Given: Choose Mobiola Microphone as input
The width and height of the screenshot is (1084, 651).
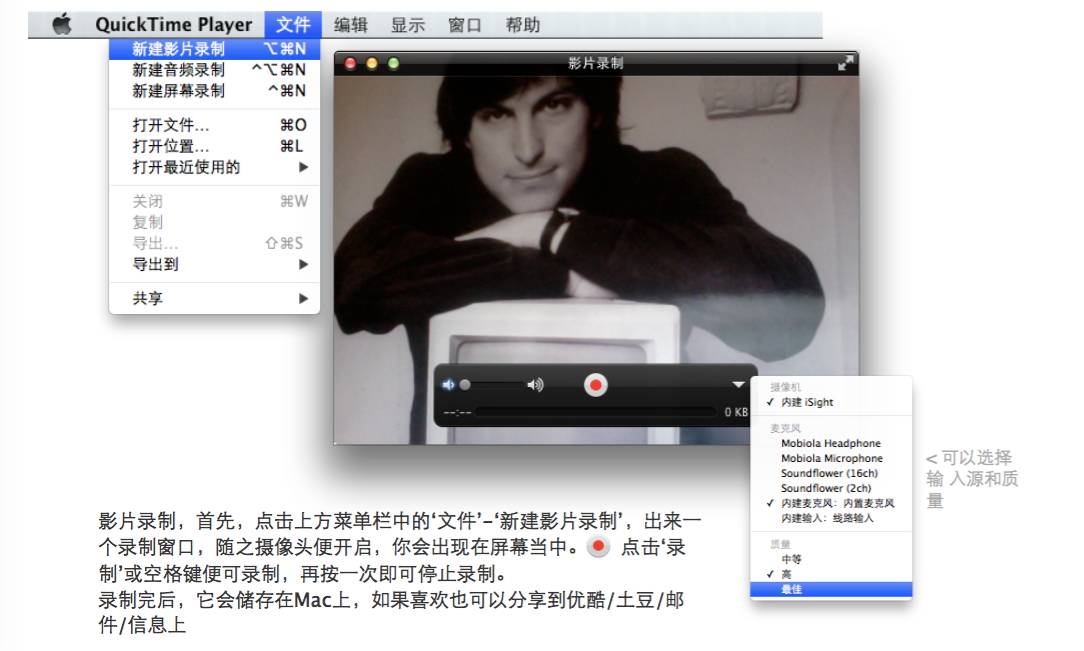Looking at the screenshot, I should point(831,458).
